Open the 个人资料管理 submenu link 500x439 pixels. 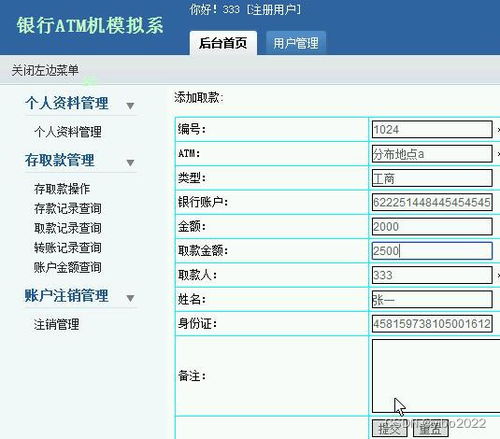[68, 132]
